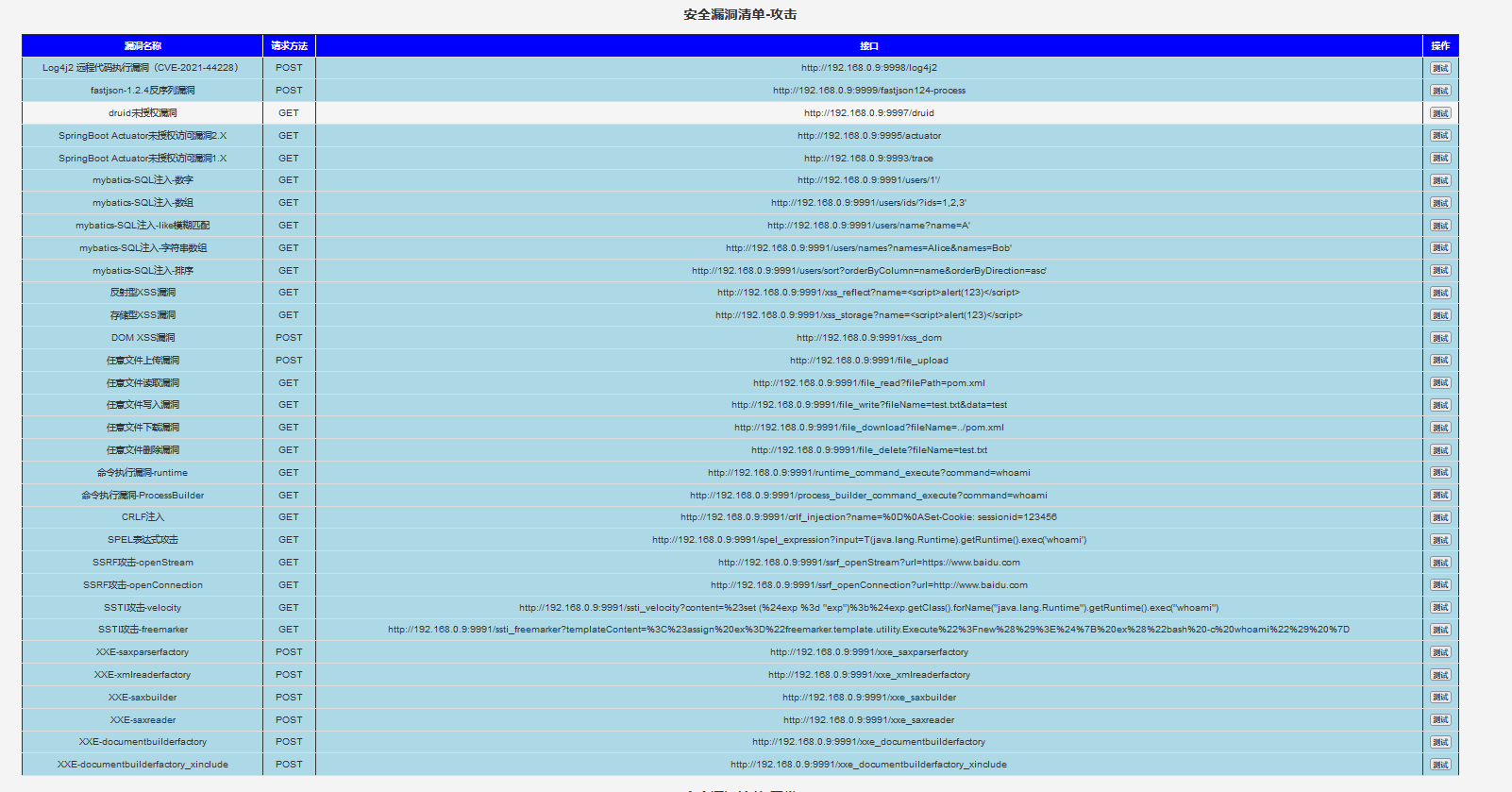Screen dimensions: 1512x792
Task: Test the SSRF攻击-openStream entry
Action: (x=1440, y=563)
